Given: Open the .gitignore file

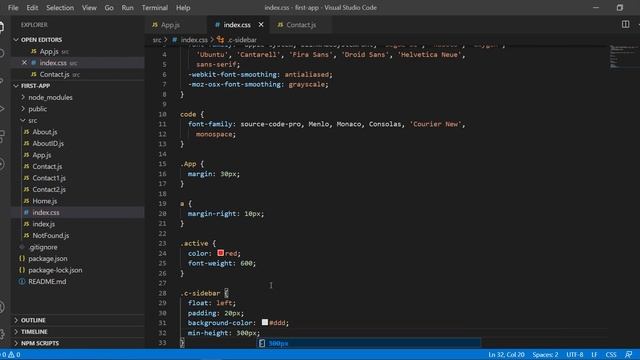Looking at the screenshot, I should click(x=43, y=247).
